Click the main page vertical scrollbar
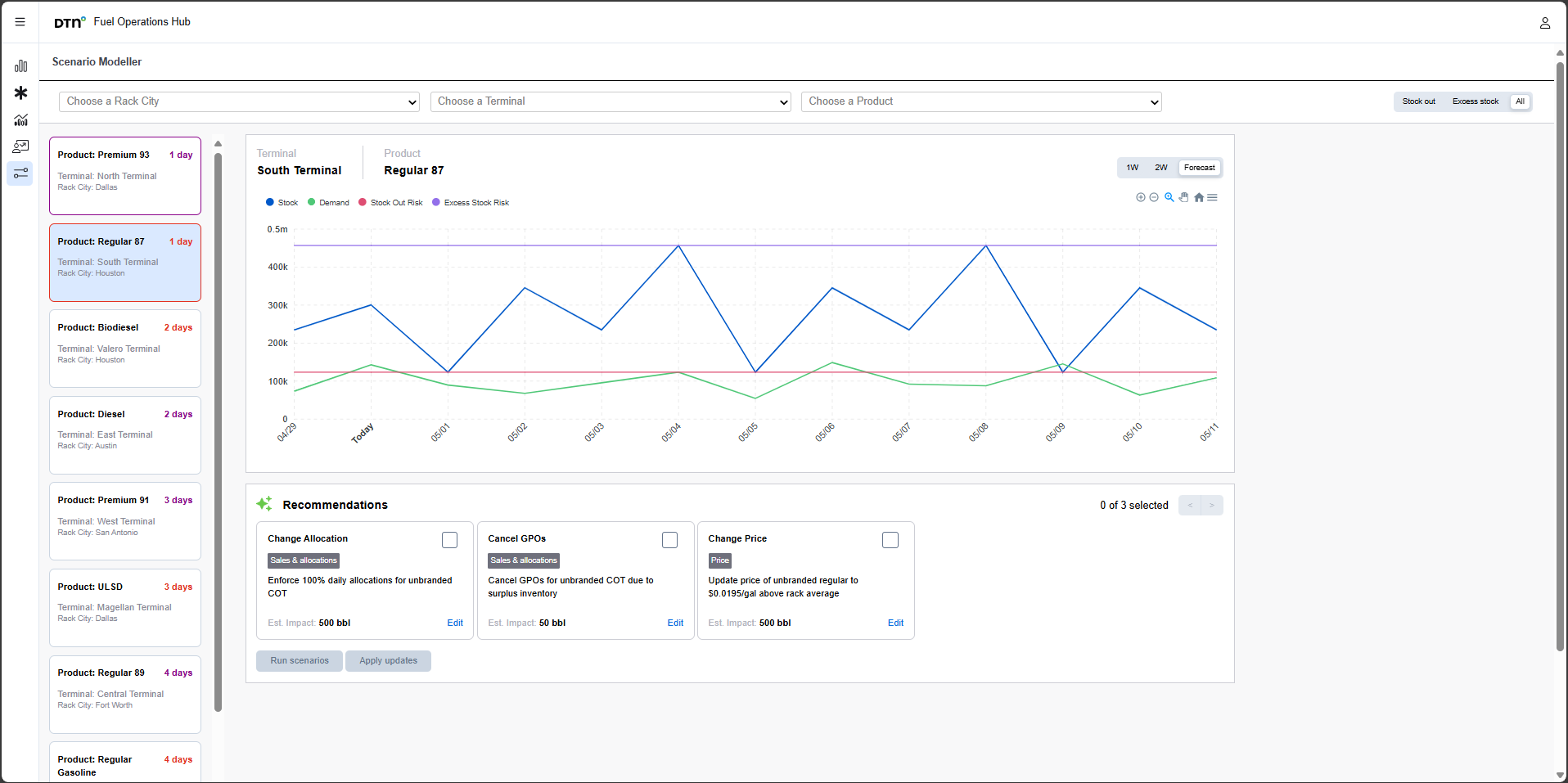1568x783 pixels. 1560,356
